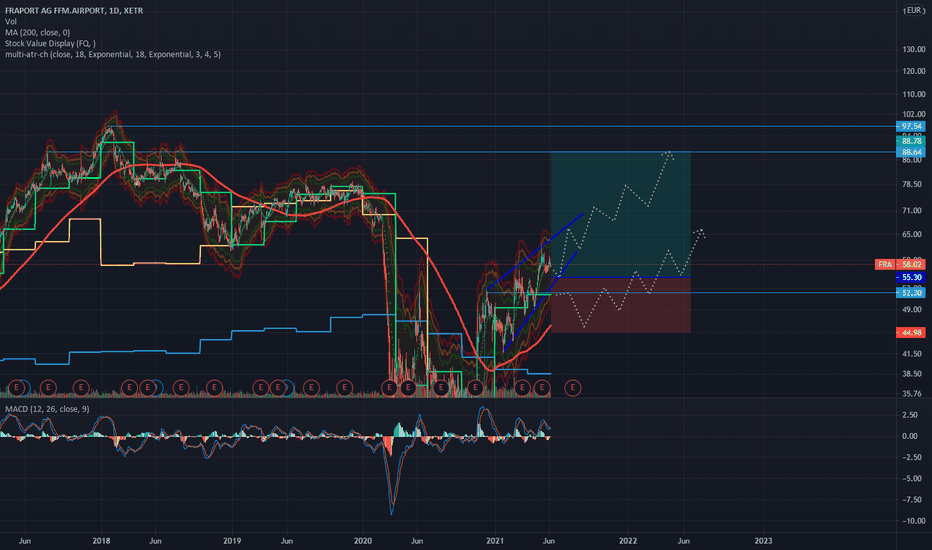Select the MA (200, close, 0) legend
This screenshot has height=550, width=932.
[x=37, y=33]
